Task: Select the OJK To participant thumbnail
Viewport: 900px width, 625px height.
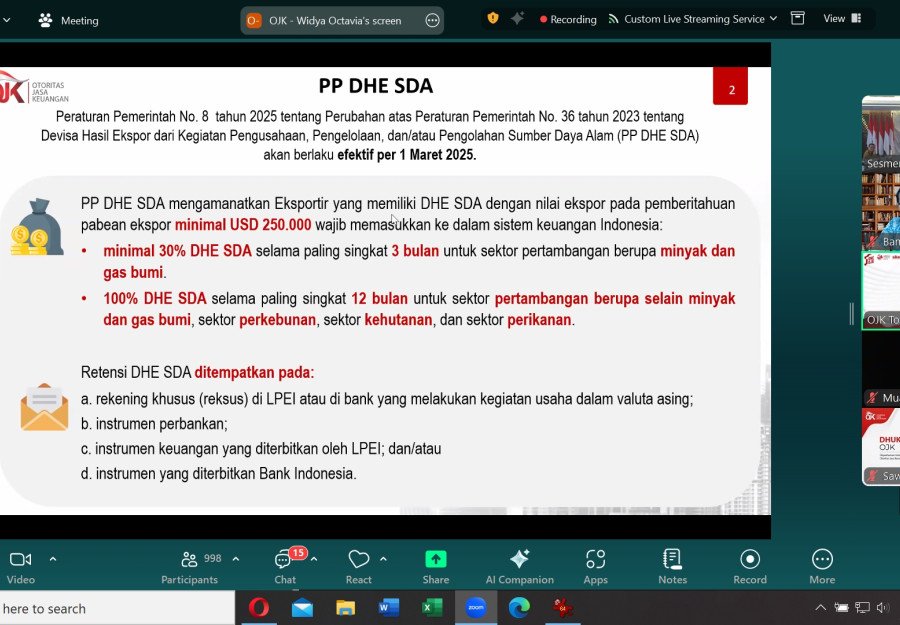Action: coord(881,290)
